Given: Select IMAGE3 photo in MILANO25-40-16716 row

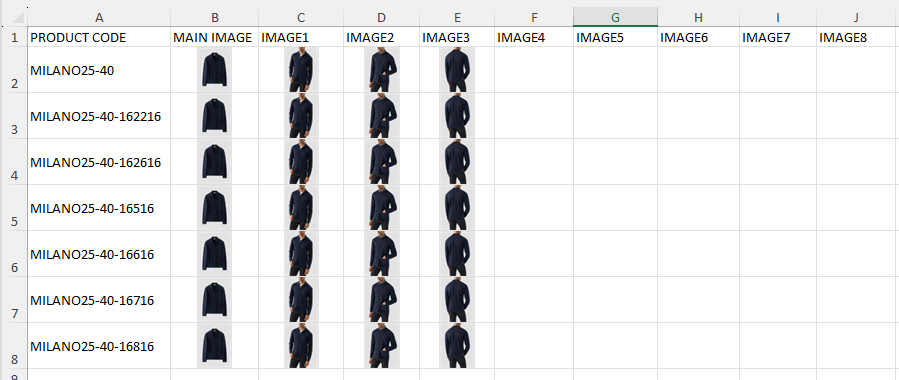Looking at the screenshot, I should point(457,300).
